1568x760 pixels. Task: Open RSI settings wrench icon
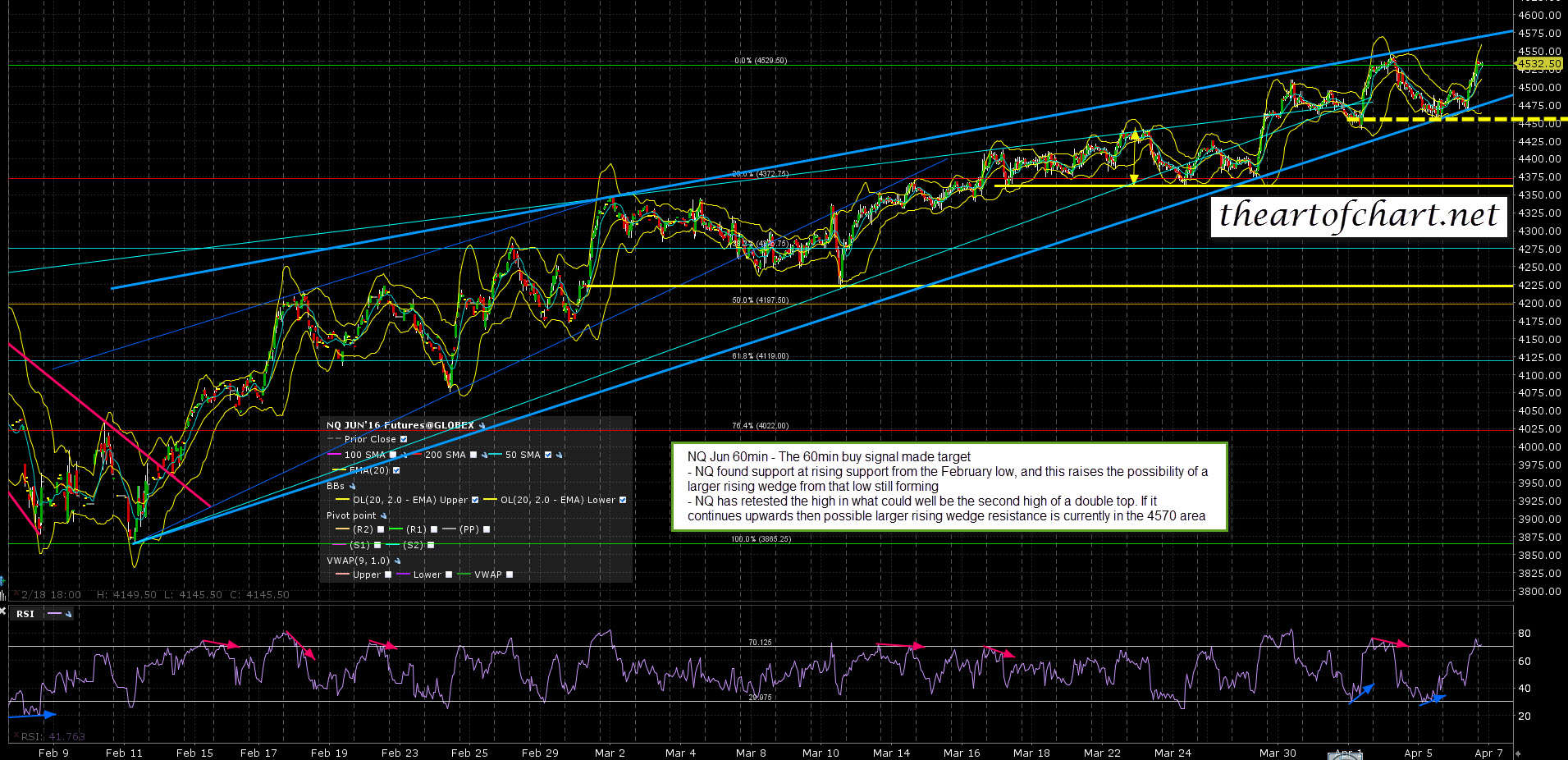[68, 614]
